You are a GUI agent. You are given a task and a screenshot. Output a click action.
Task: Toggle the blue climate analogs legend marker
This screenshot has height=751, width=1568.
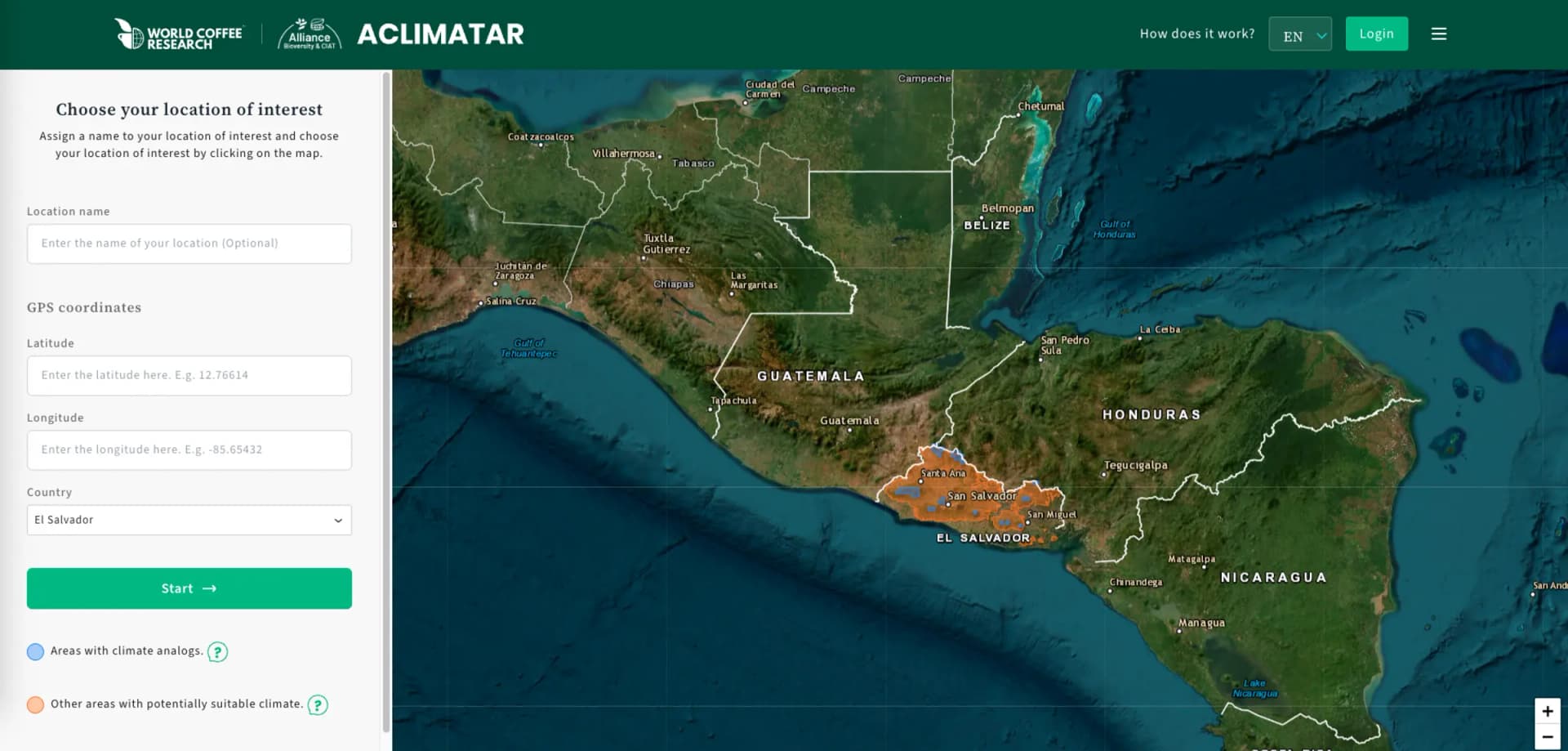coord(35,651)
